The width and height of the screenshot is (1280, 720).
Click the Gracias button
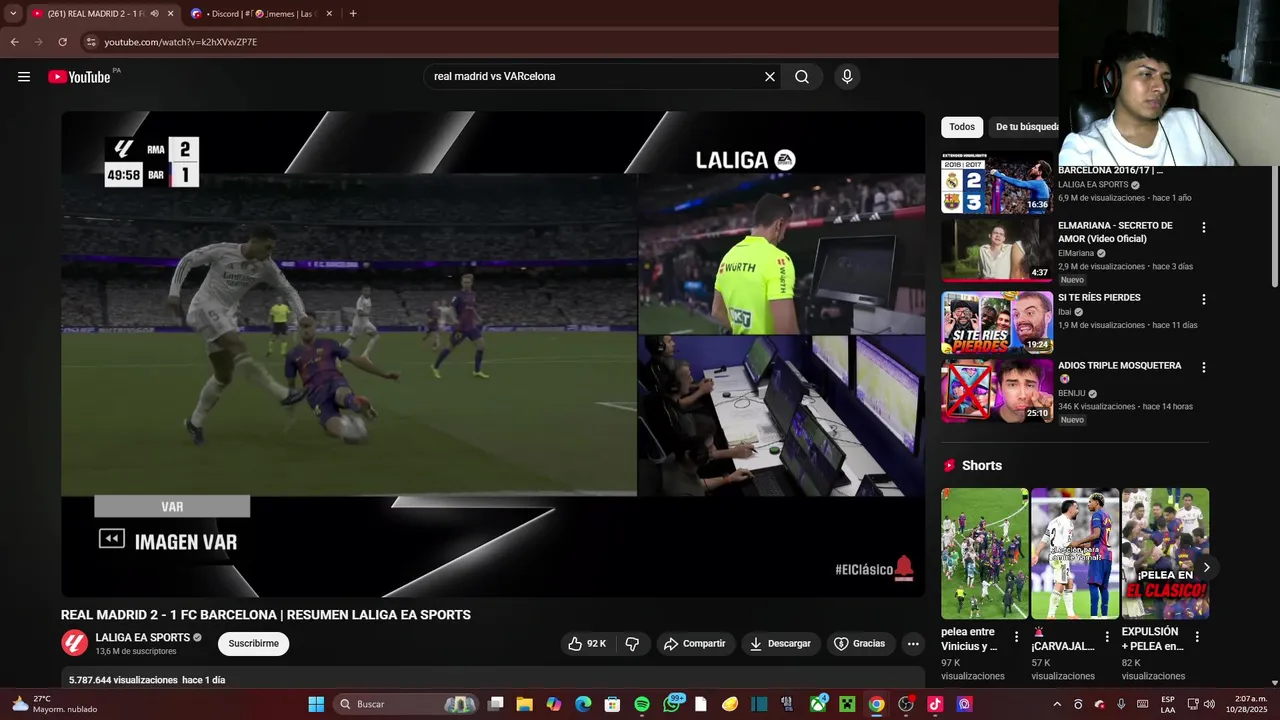click(x=860, y=644)
